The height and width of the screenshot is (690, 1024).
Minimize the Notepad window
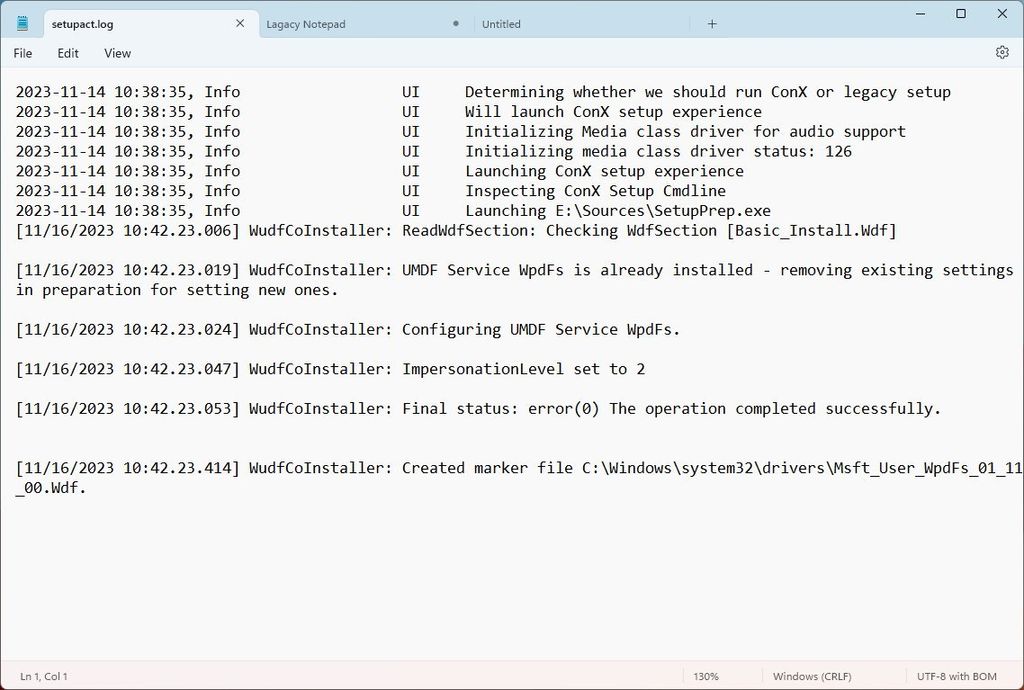pyautogui.click(x=919, y=14)
